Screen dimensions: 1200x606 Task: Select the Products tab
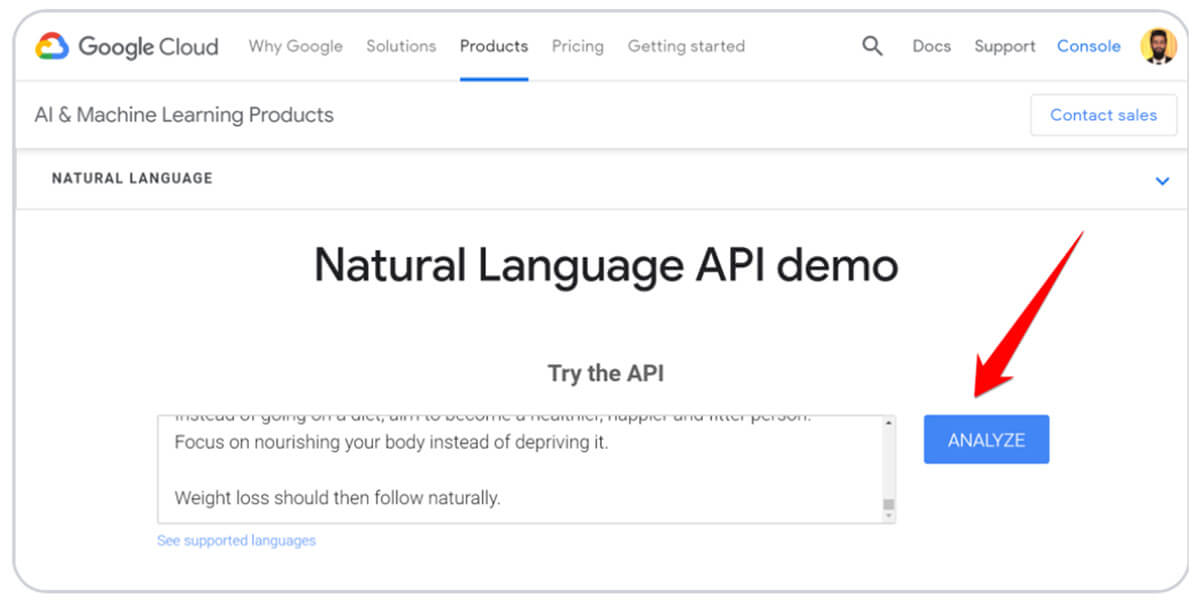494,46
